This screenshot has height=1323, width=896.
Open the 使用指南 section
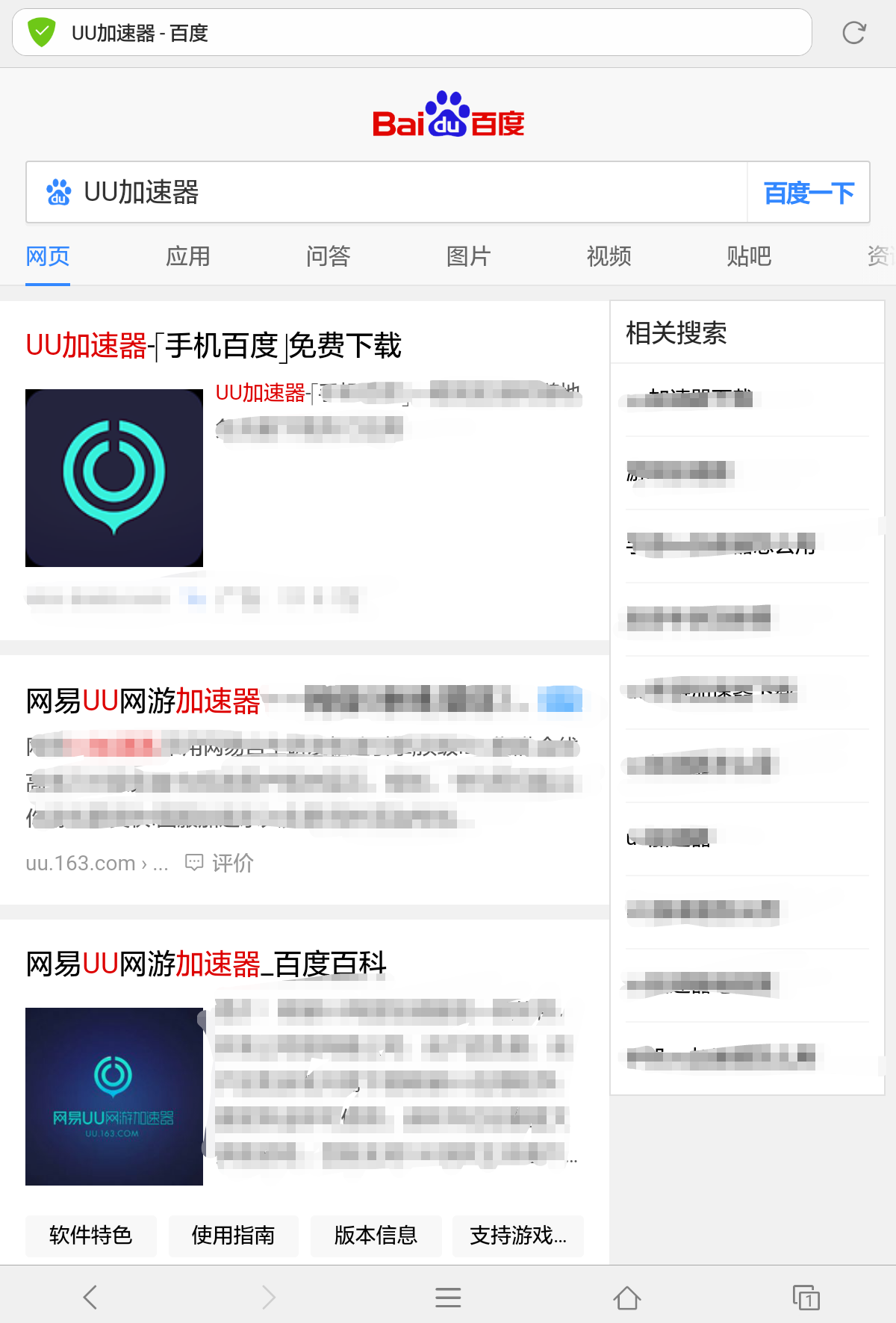click(233, 1236)
